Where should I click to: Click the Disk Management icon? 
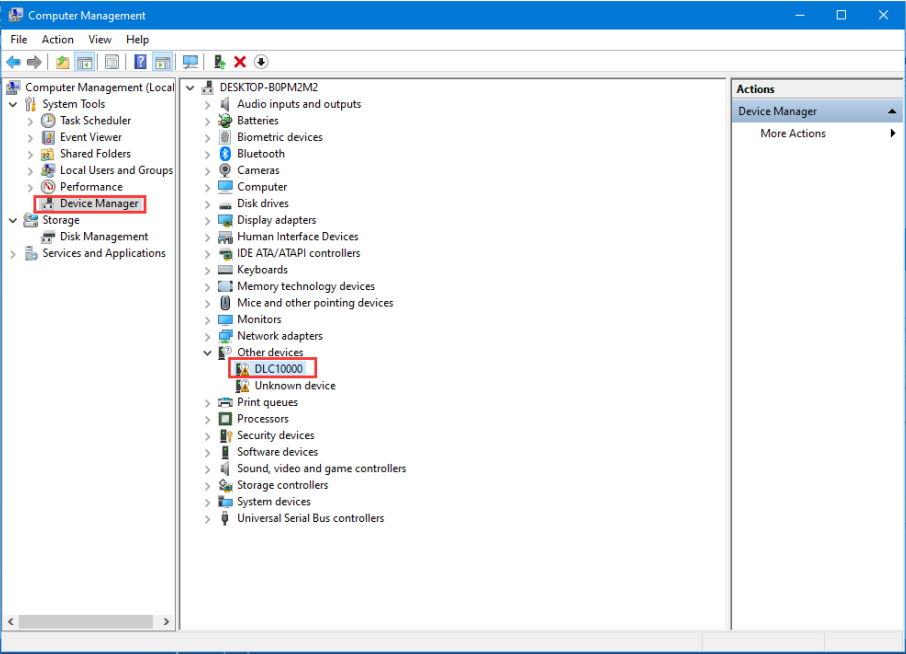coord(49,237)
